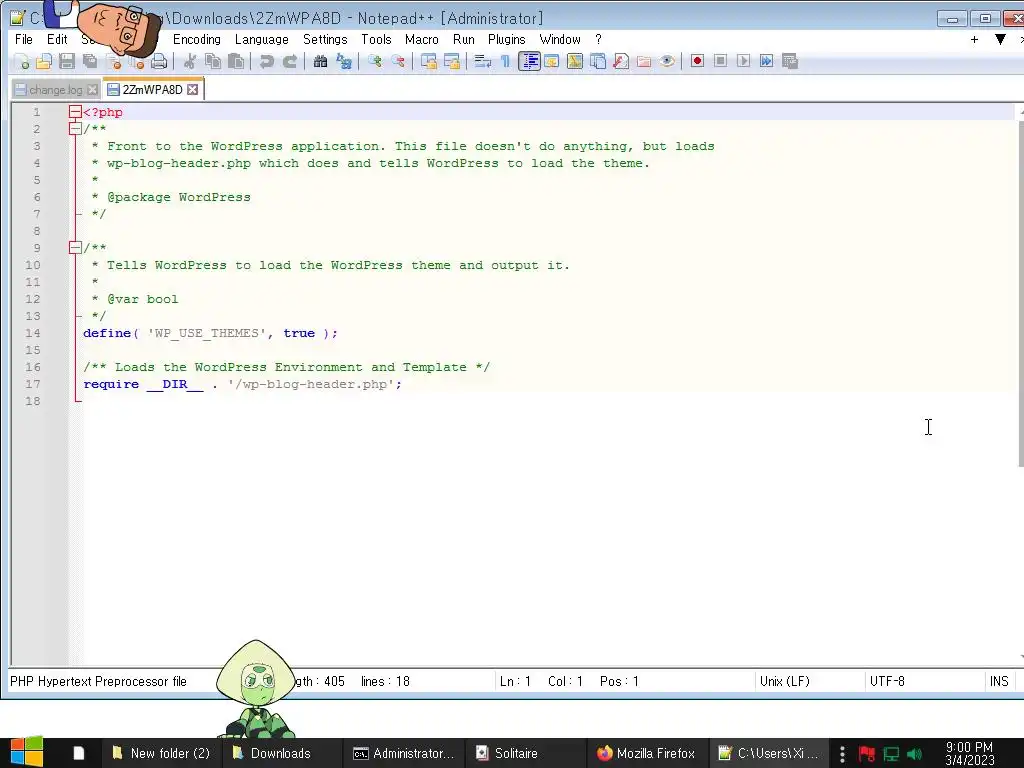
Task: Switch to Mozilla Firefox on taskbar
Action: pyautogui.click(x=647, y=753)
